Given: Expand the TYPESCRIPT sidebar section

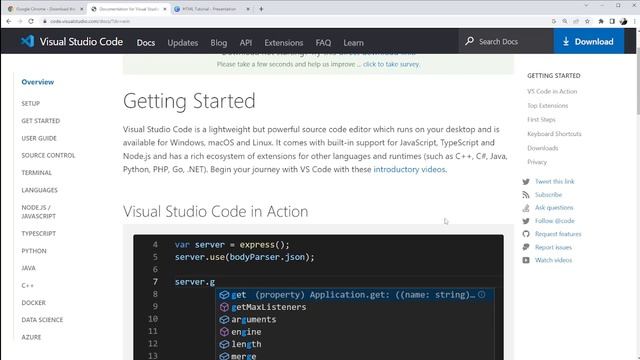Looking at the screenshot, I should pyautogui.click(x=38, y=233).
